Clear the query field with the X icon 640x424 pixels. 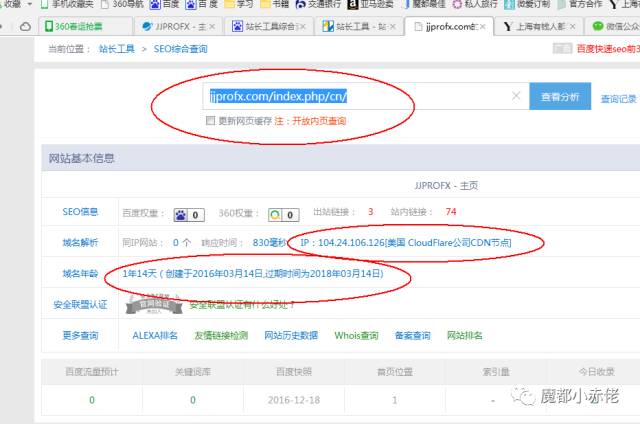[516, 95]
